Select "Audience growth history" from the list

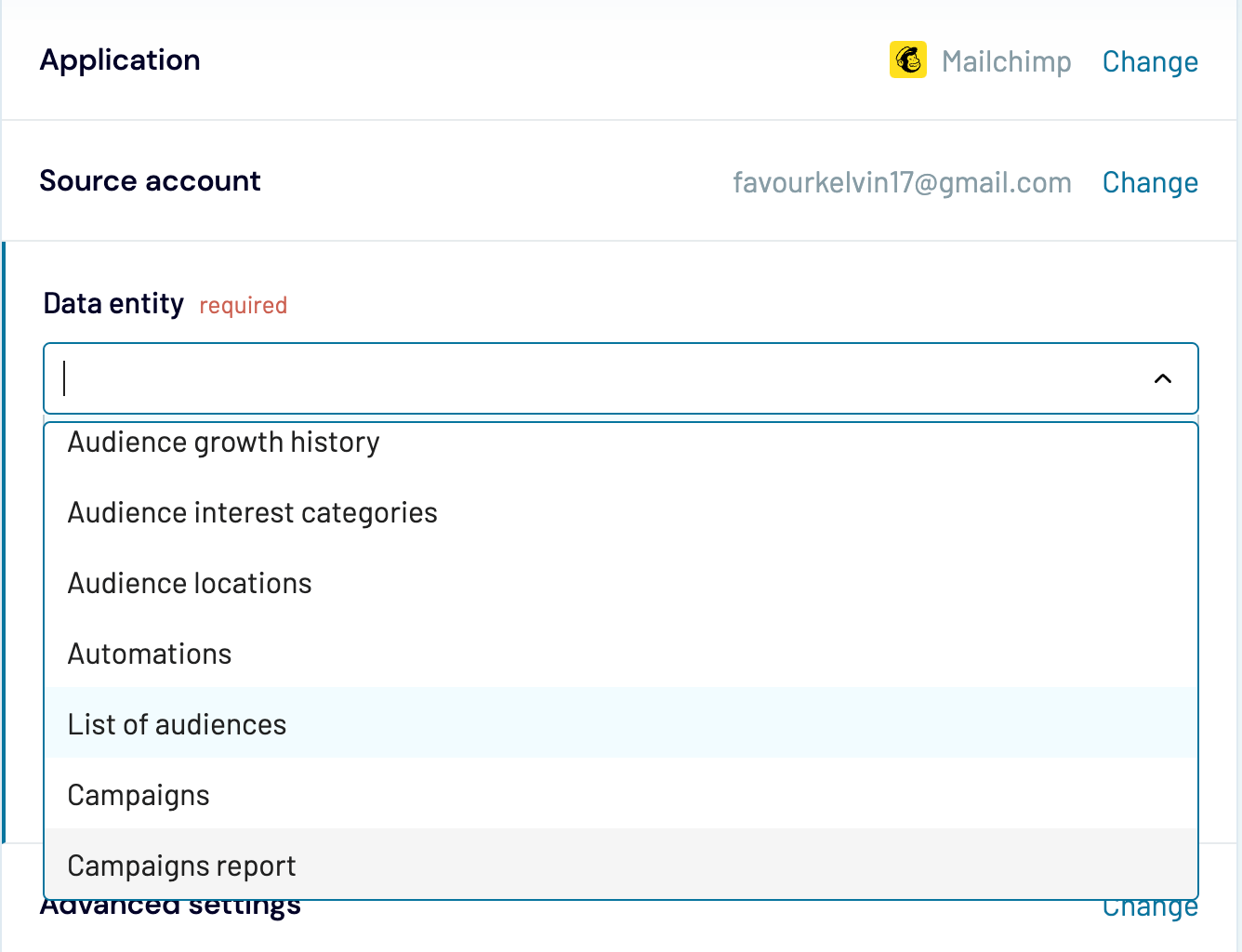point(223,443)
